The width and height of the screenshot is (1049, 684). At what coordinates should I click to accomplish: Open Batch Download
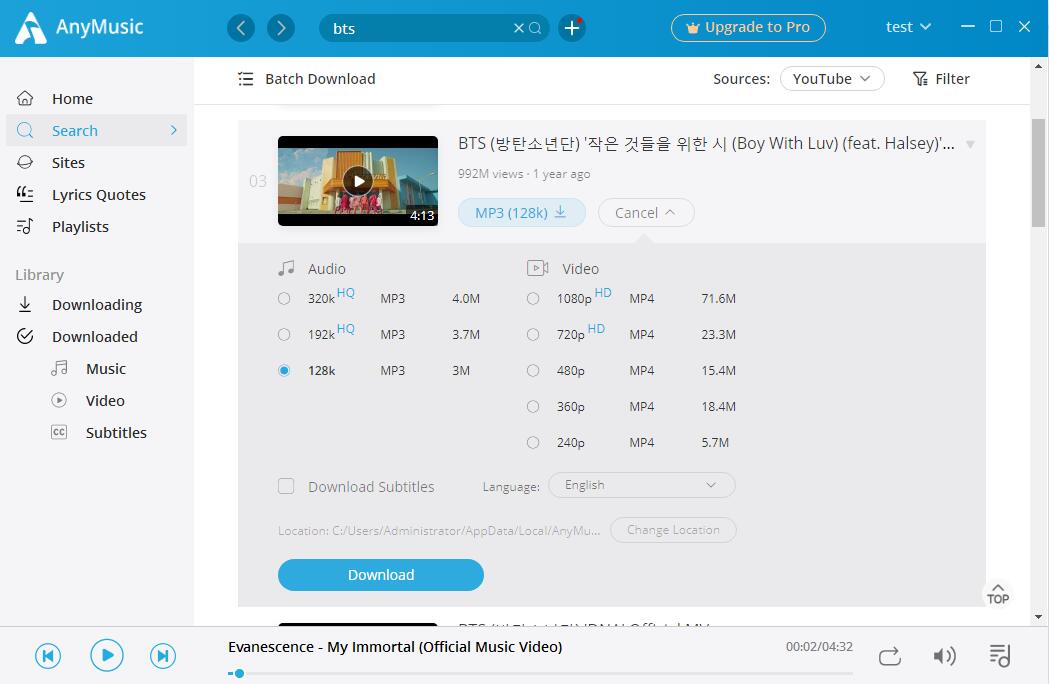(306, 79)
